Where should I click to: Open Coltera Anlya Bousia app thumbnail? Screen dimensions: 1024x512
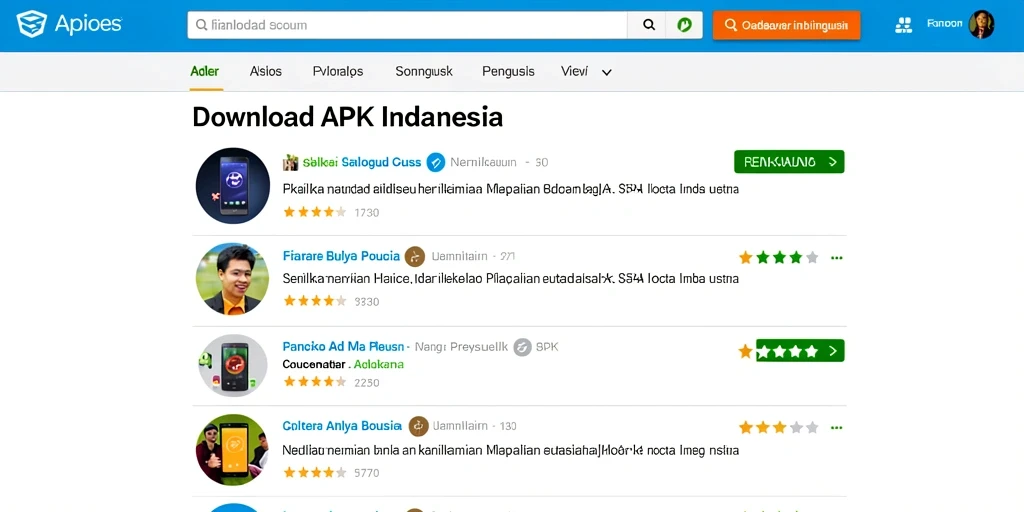(232, 449)
